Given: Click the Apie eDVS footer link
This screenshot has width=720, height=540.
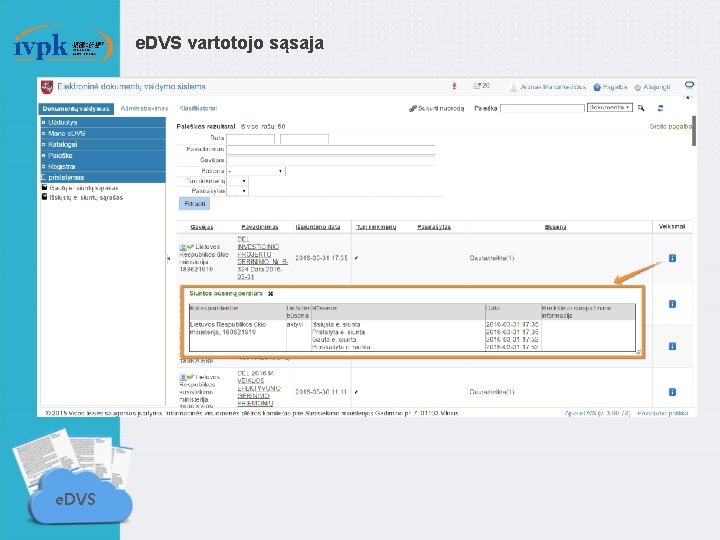Looking at the screenshot, I should [x=597, y=413].
